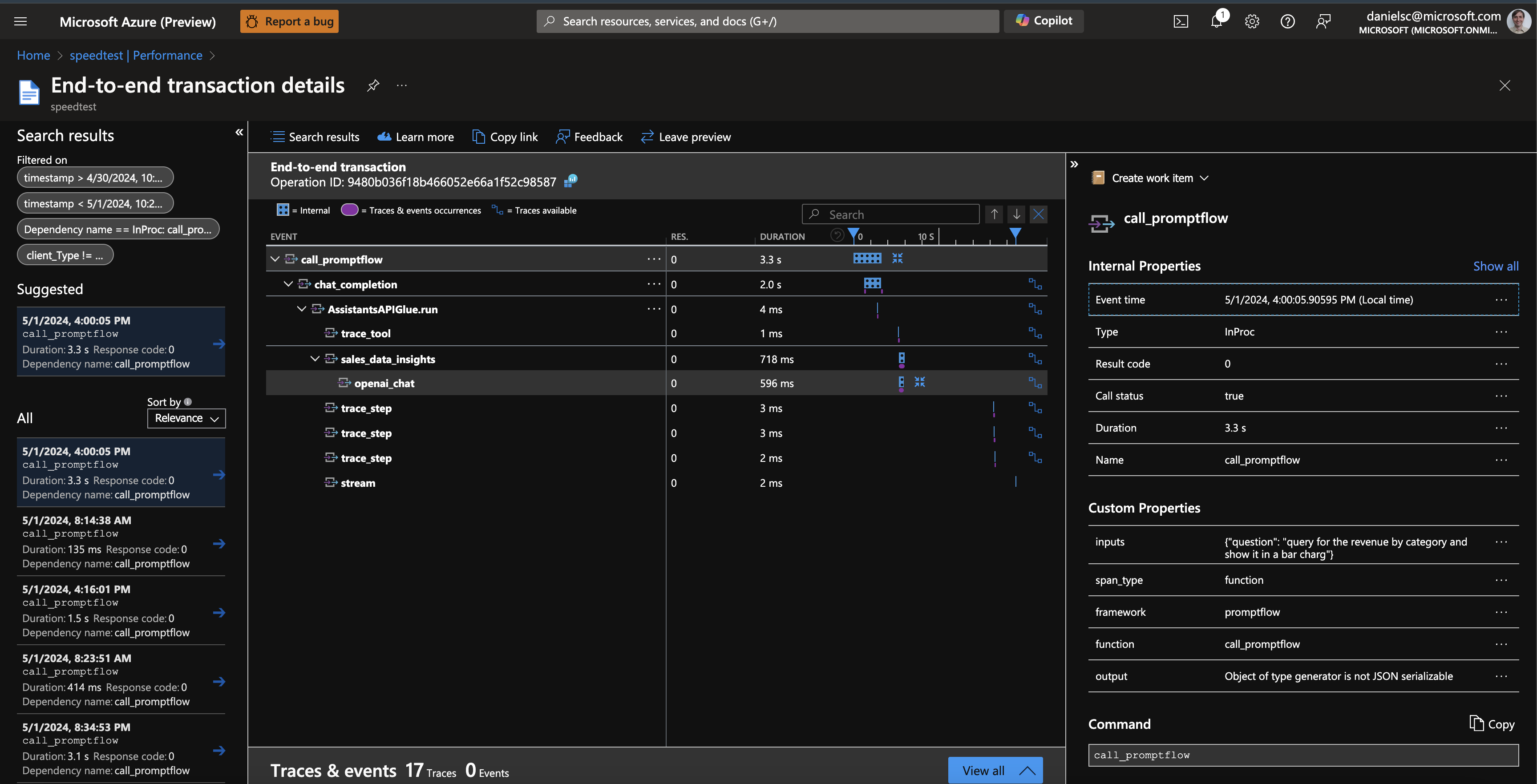
Task: Collapse the call_promptflow tree node
Action: (275, 259)
